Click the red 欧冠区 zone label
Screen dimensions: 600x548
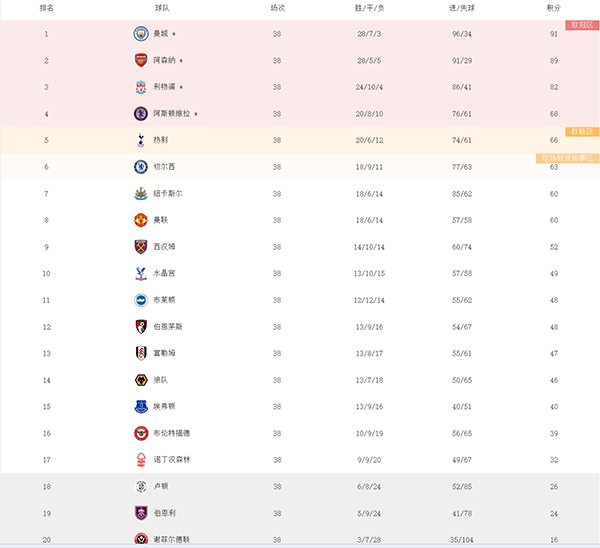(x=581, y=25)
